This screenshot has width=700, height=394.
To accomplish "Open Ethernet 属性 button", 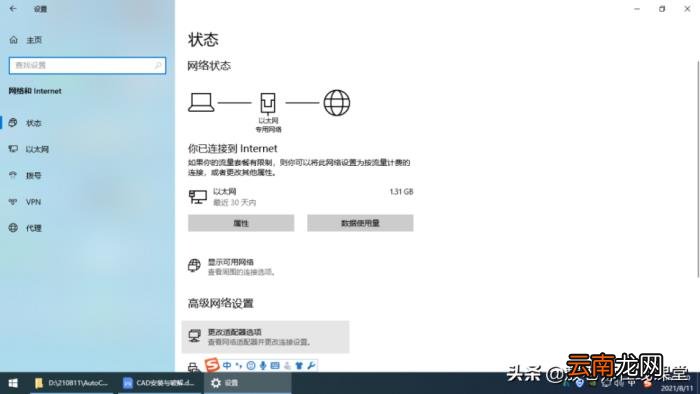I will (241, 223).
